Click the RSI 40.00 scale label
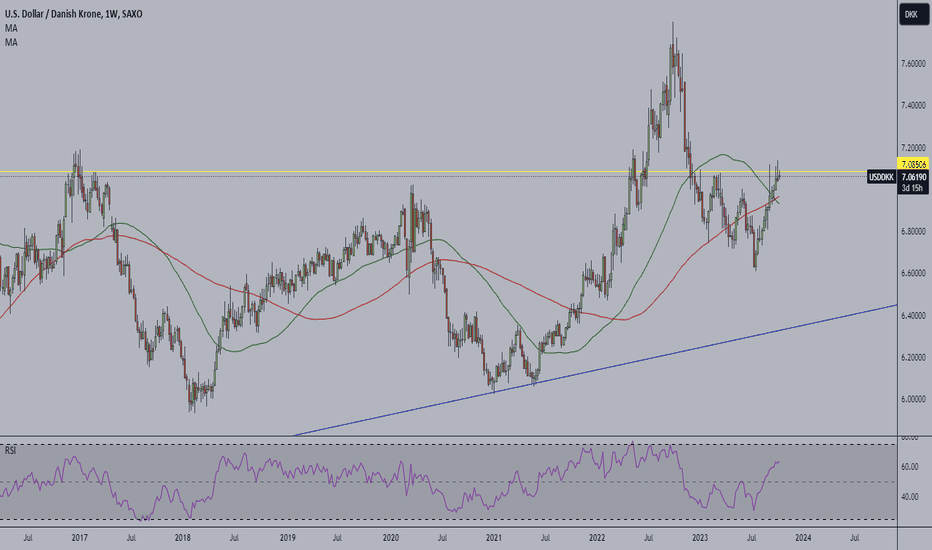The height and width of the screenshot is (550, 932). coord(910,497)
